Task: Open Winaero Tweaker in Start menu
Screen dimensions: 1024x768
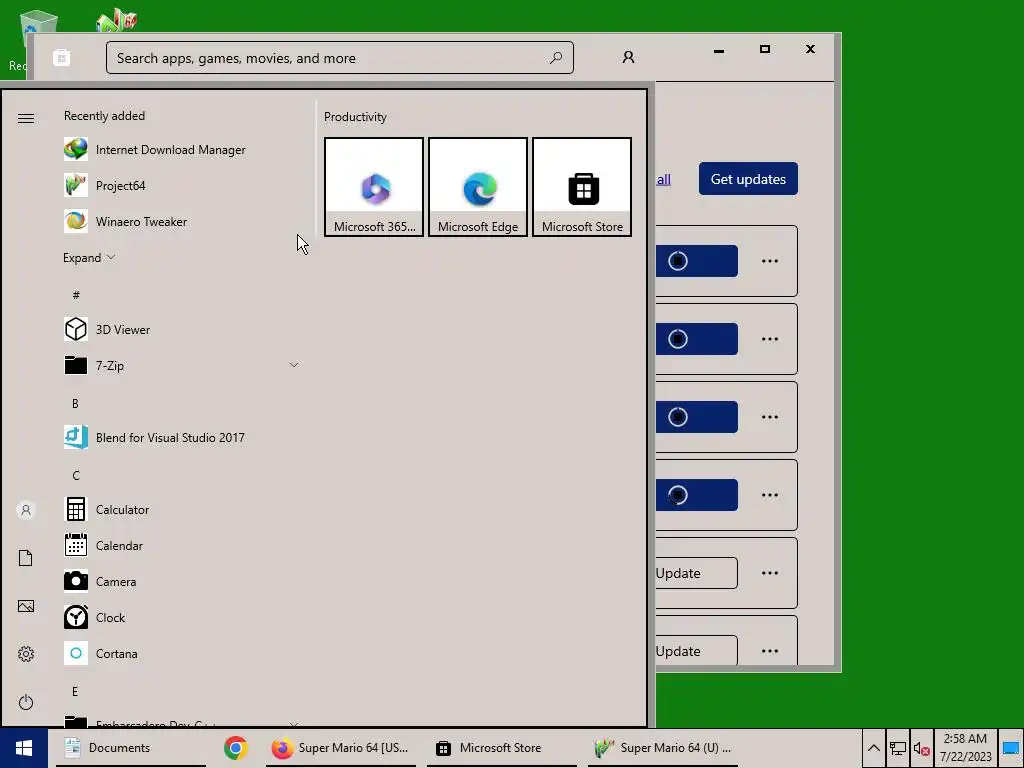Action: [183, 221]
